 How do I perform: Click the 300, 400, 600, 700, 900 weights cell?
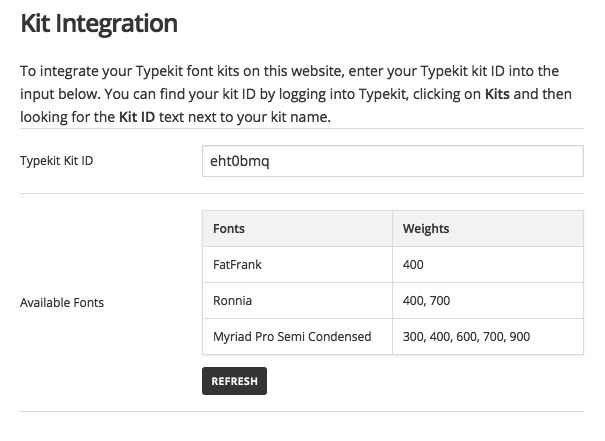tap(466, 336)
